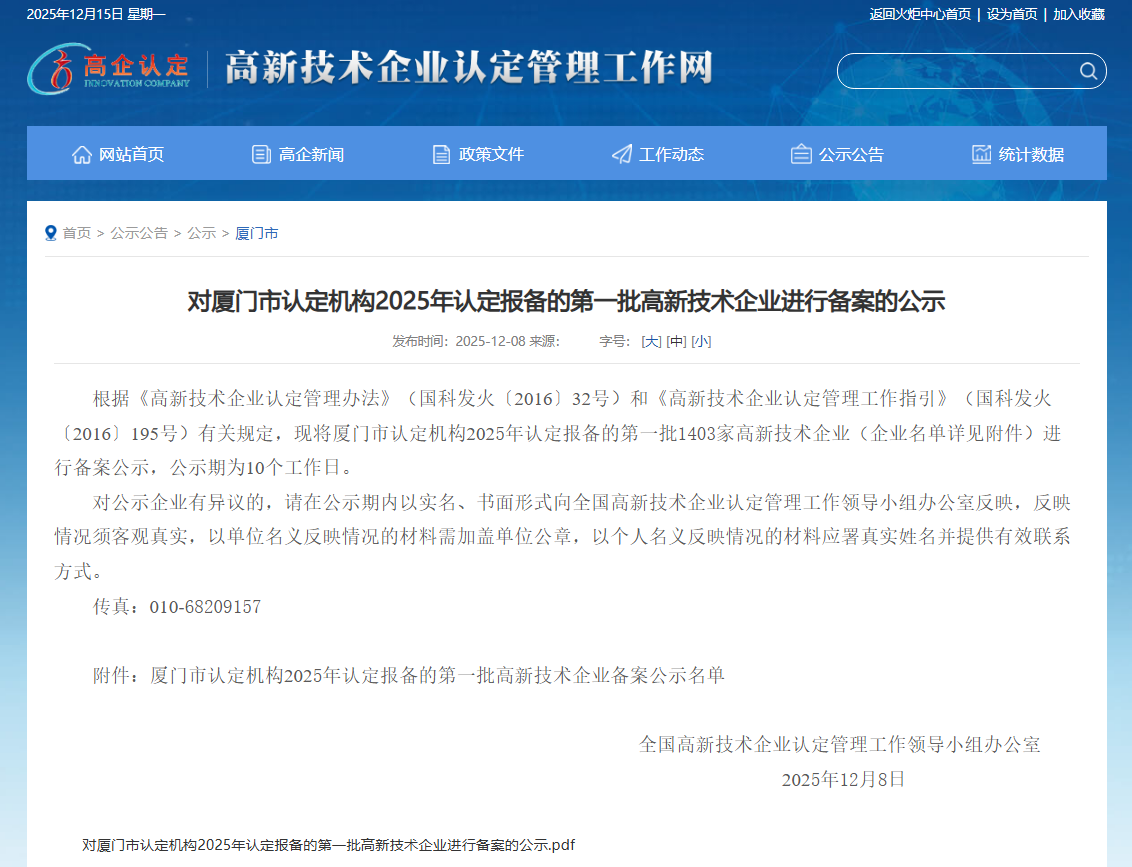Click the paper-plane icon beside 工作动态

point(621,153)
